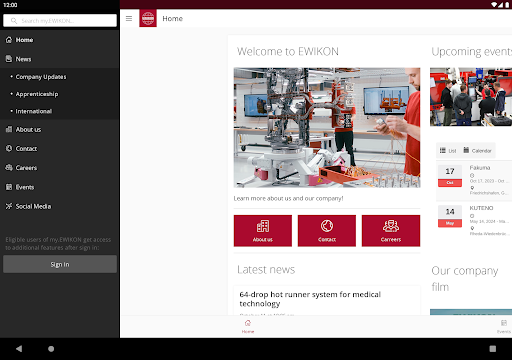Tap the Android recent apps square

point(493,349)
